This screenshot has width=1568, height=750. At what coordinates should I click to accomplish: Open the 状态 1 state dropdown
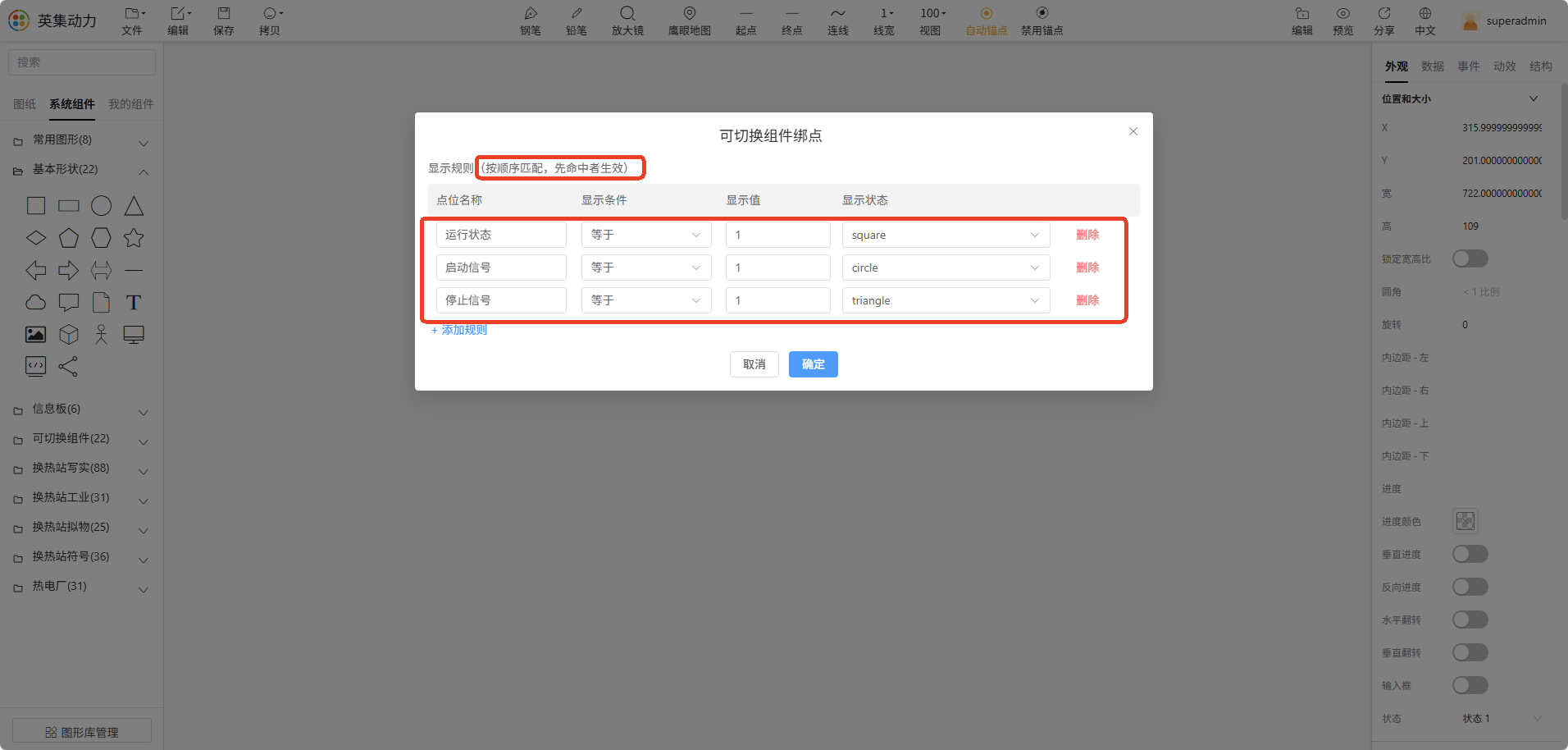coord(1501,718)
